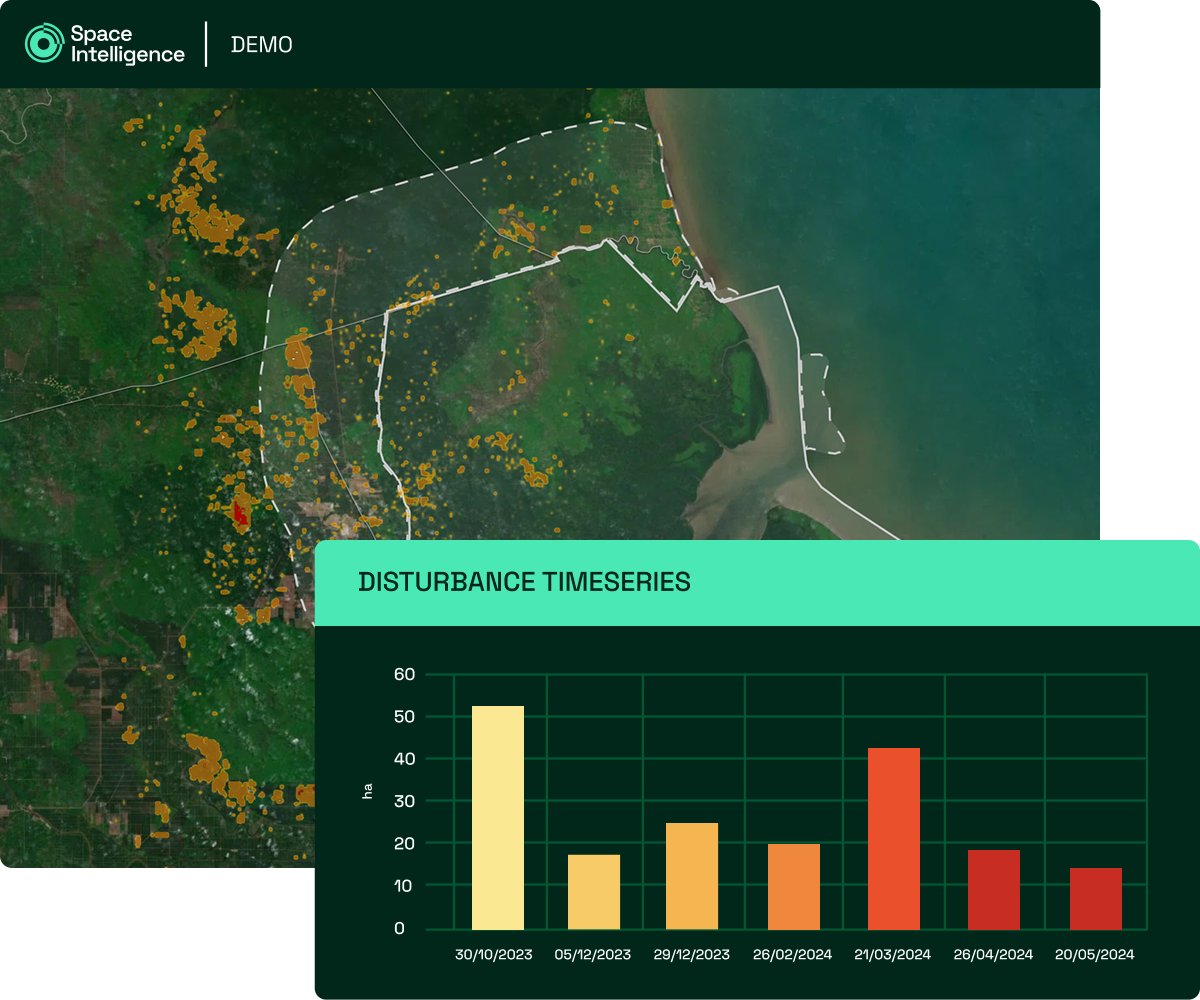1200x1000 pixels.
Task: Click the red disturbance patch on the map
Action: click(x=239, y=515)
